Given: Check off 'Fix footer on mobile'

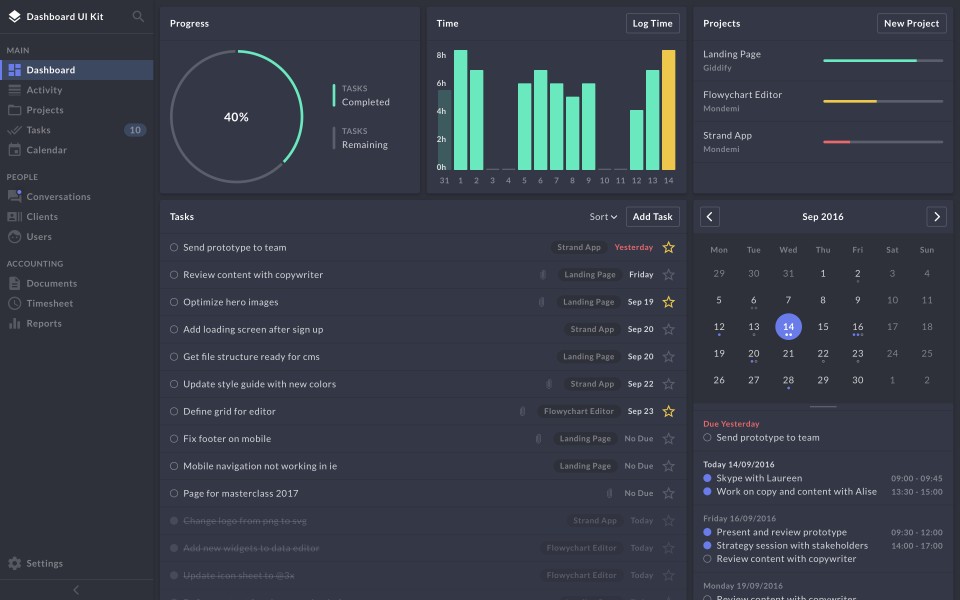Looking at the screenshot, I should [174, 438].
